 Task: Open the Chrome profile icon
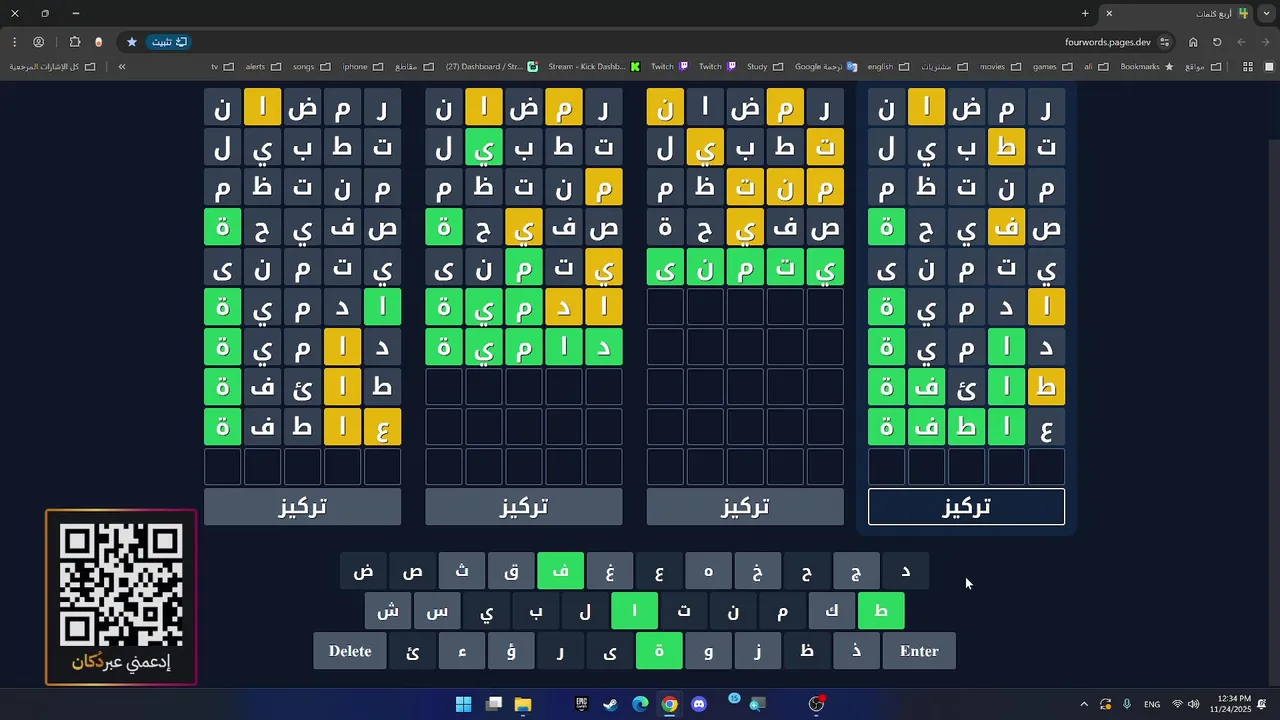(39, 42)
